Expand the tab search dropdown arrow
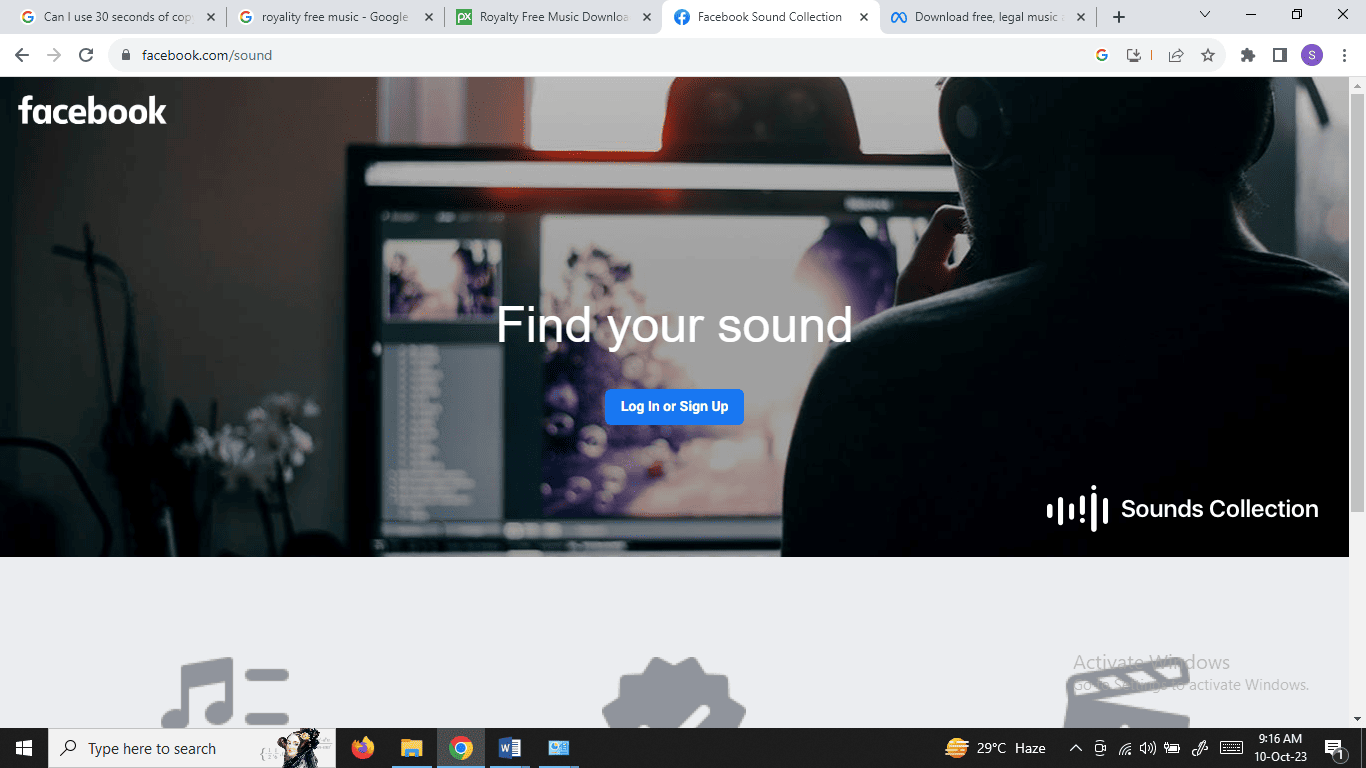Viewport: 1366px width, 768px height. 1205,15
